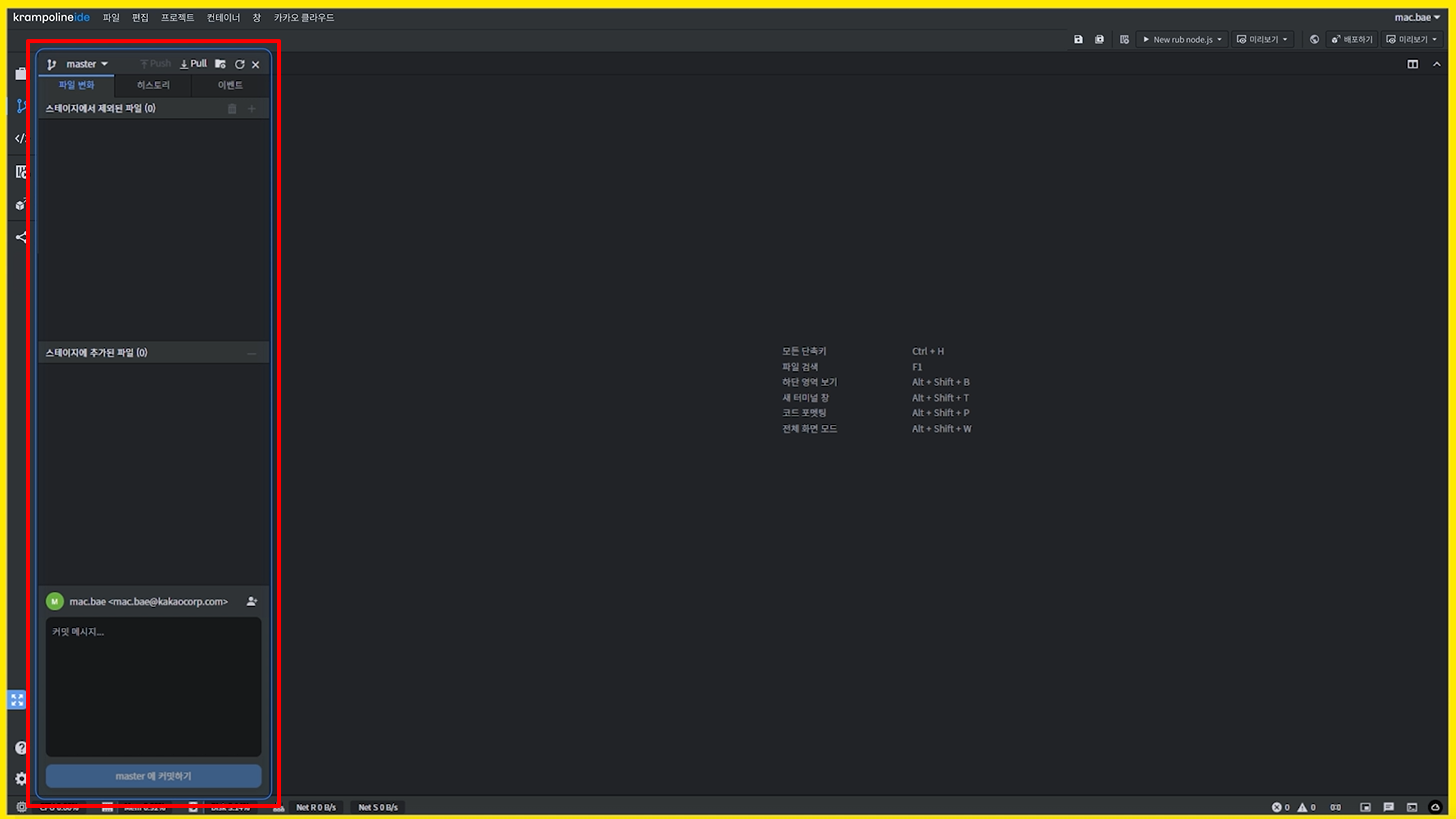Image resolution: width=1456 pixels, height=819 pixels.
Task: Open the code brackets icon in sidebar
Action: pos(20,139)
